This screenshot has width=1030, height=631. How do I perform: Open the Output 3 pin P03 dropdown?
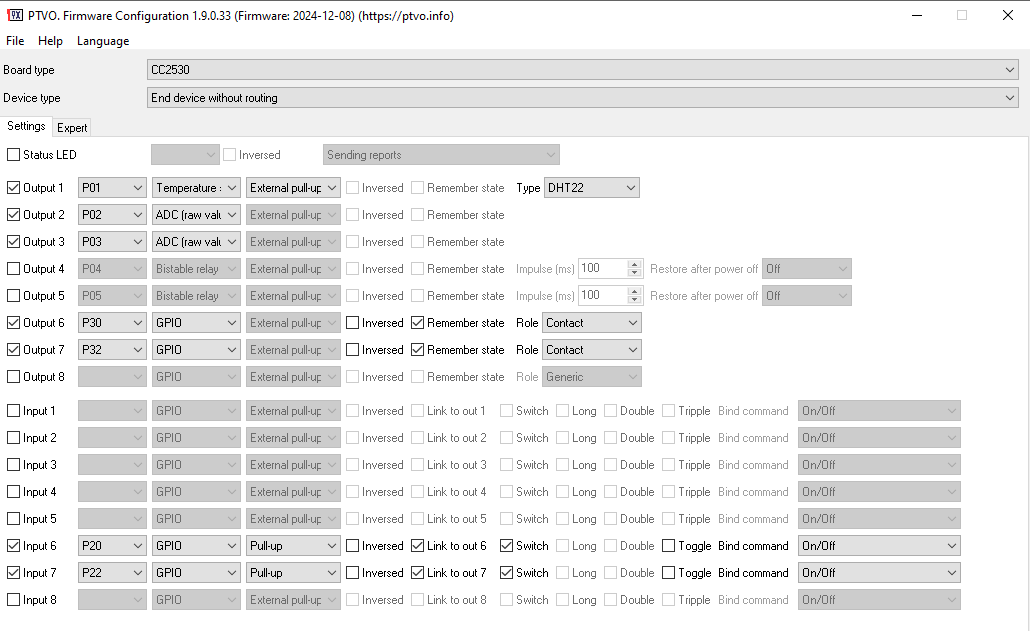click(x=112, y=242)
